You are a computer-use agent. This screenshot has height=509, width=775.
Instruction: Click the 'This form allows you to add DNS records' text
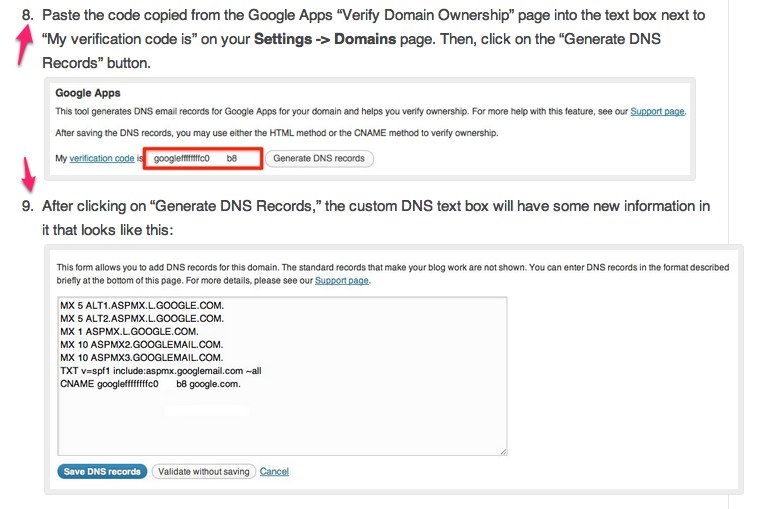click(392, 274)
